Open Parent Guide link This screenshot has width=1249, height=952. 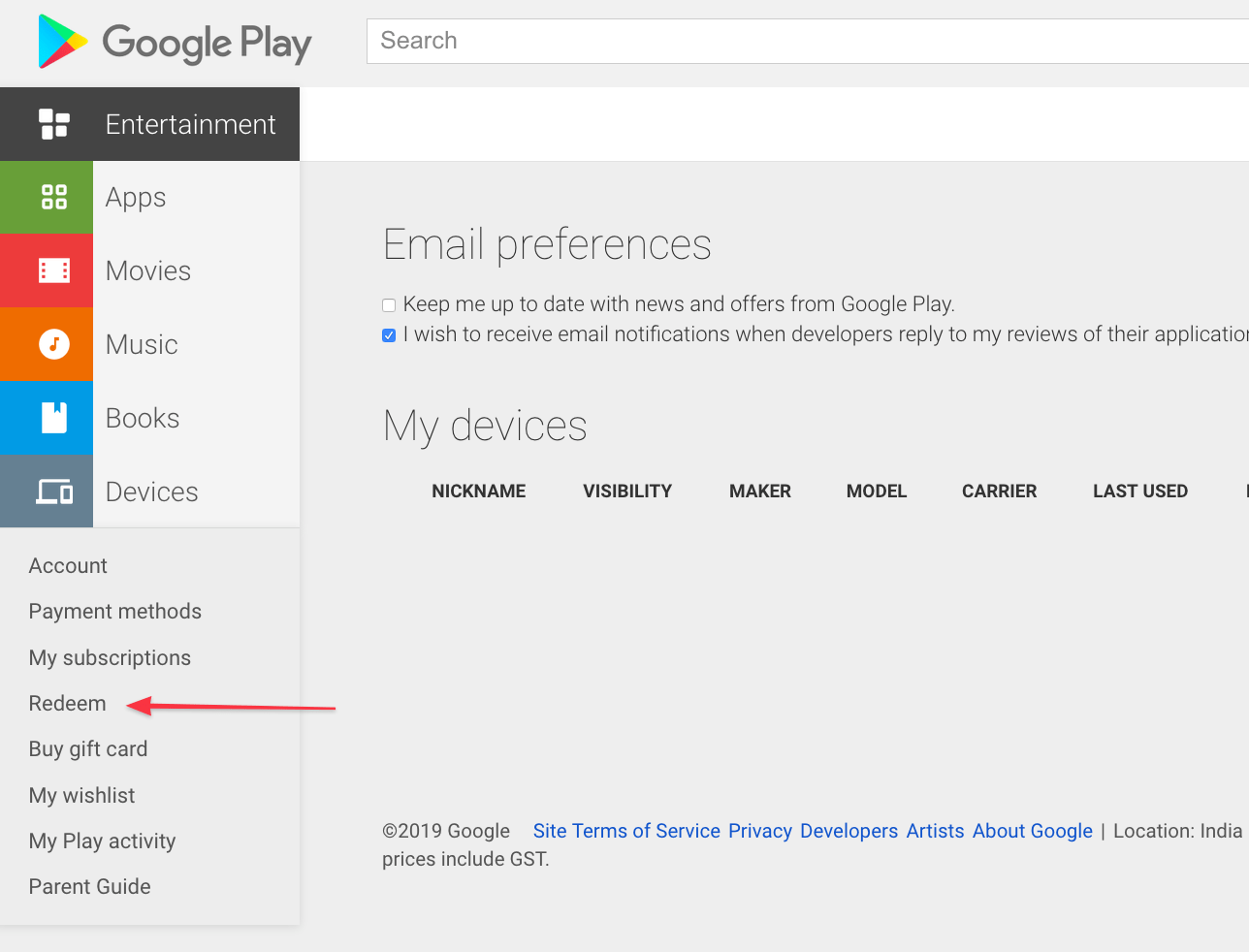point(89,886)
